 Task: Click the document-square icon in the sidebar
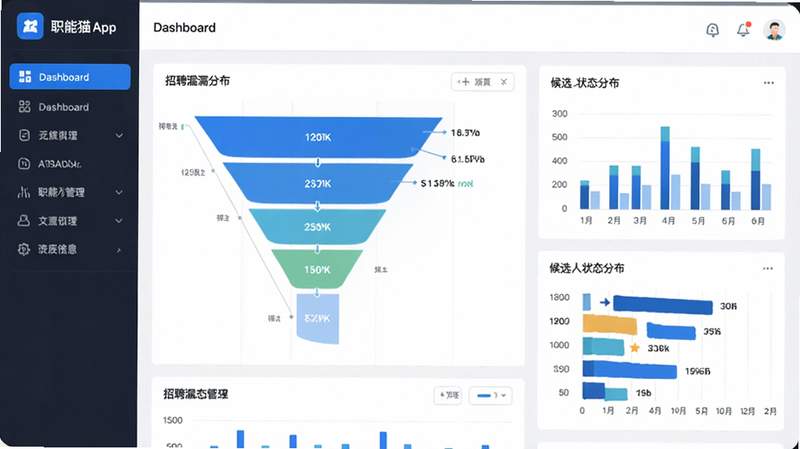tap(24, 135)
